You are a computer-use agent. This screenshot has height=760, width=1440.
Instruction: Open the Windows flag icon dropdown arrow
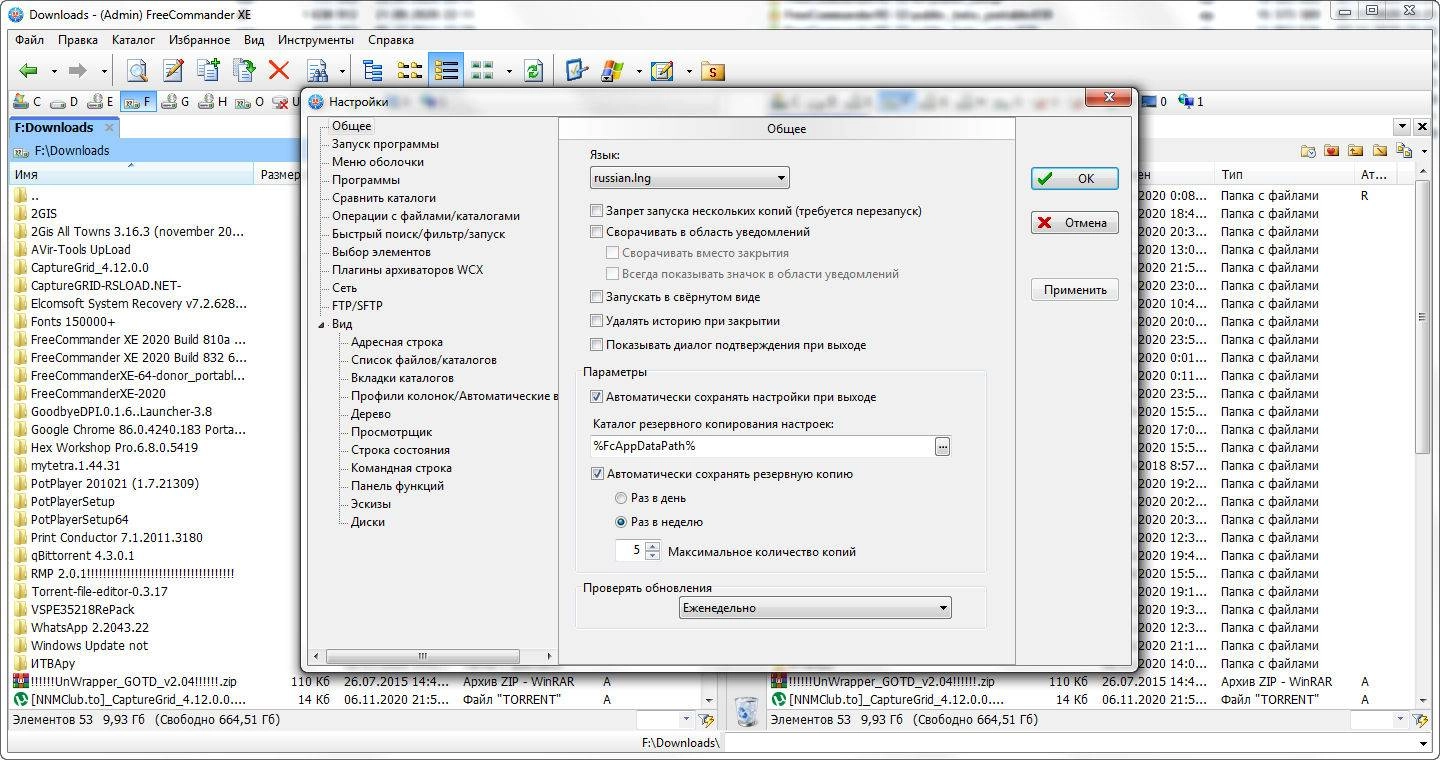pos(638,71)
